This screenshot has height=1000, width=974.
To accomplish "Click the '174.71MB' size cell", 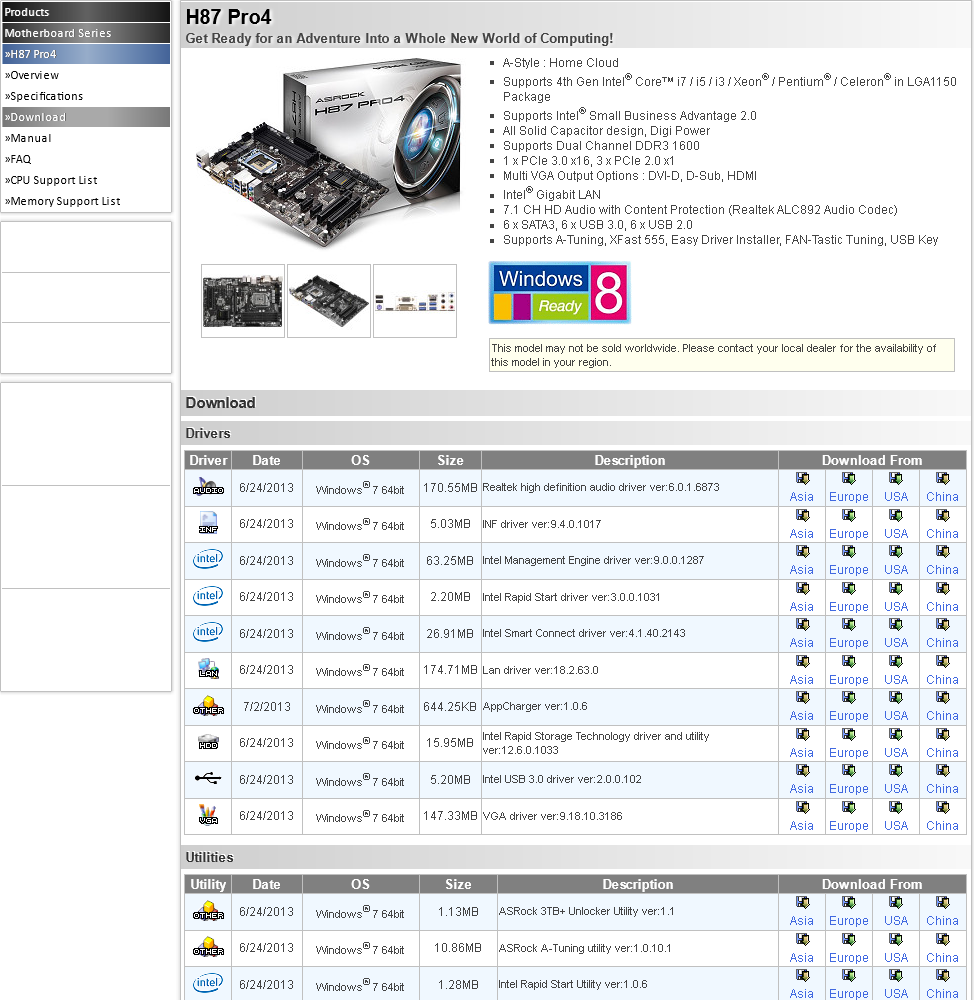I will pyautogui.click(x=450, y=670).
